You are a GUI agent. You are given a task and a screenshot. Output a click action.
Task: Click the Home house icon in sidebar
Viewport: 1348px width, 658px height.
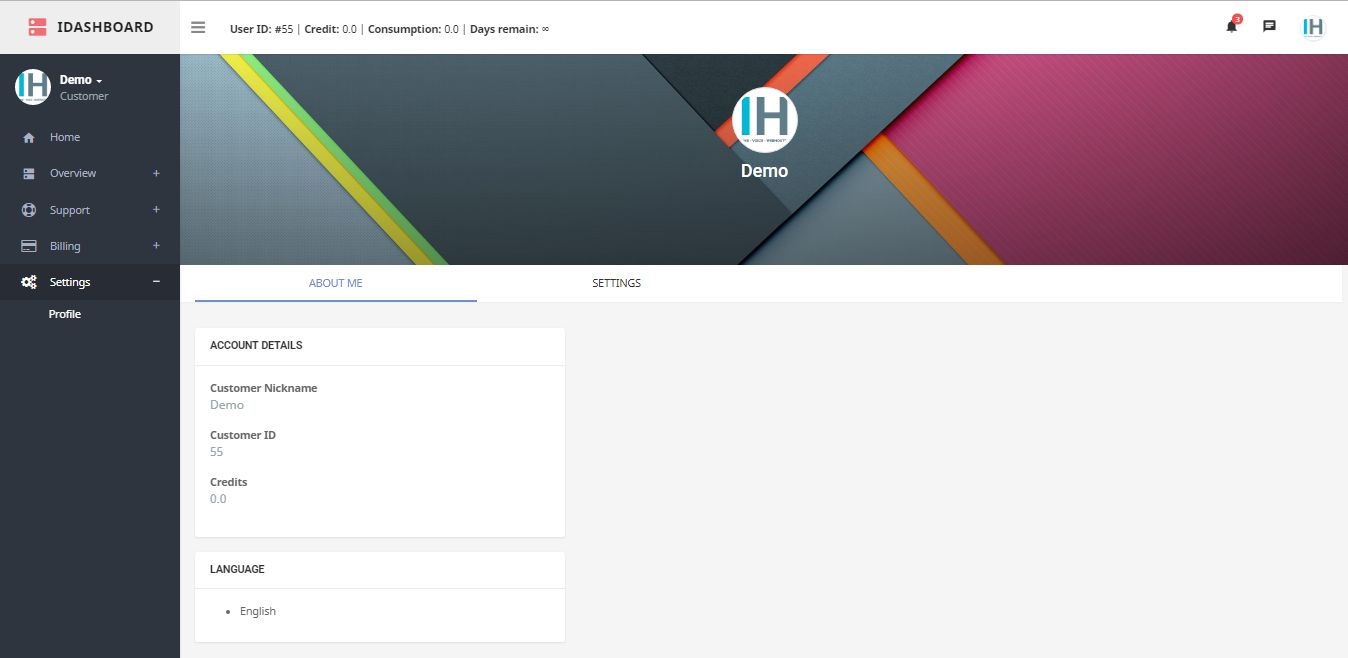(29, 138)
